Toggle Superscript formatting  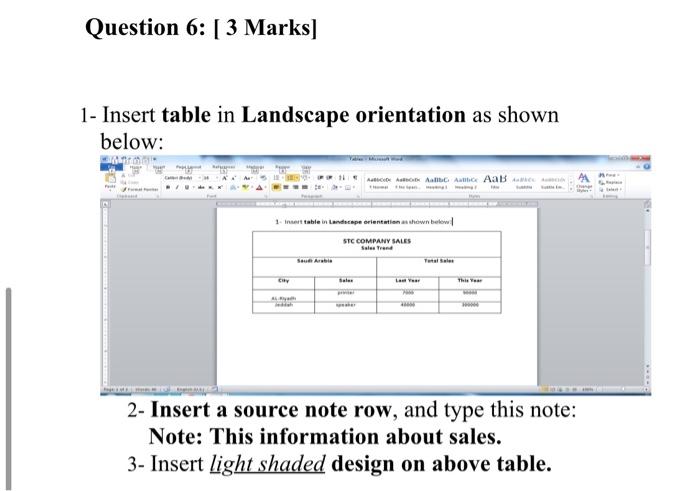220,187
